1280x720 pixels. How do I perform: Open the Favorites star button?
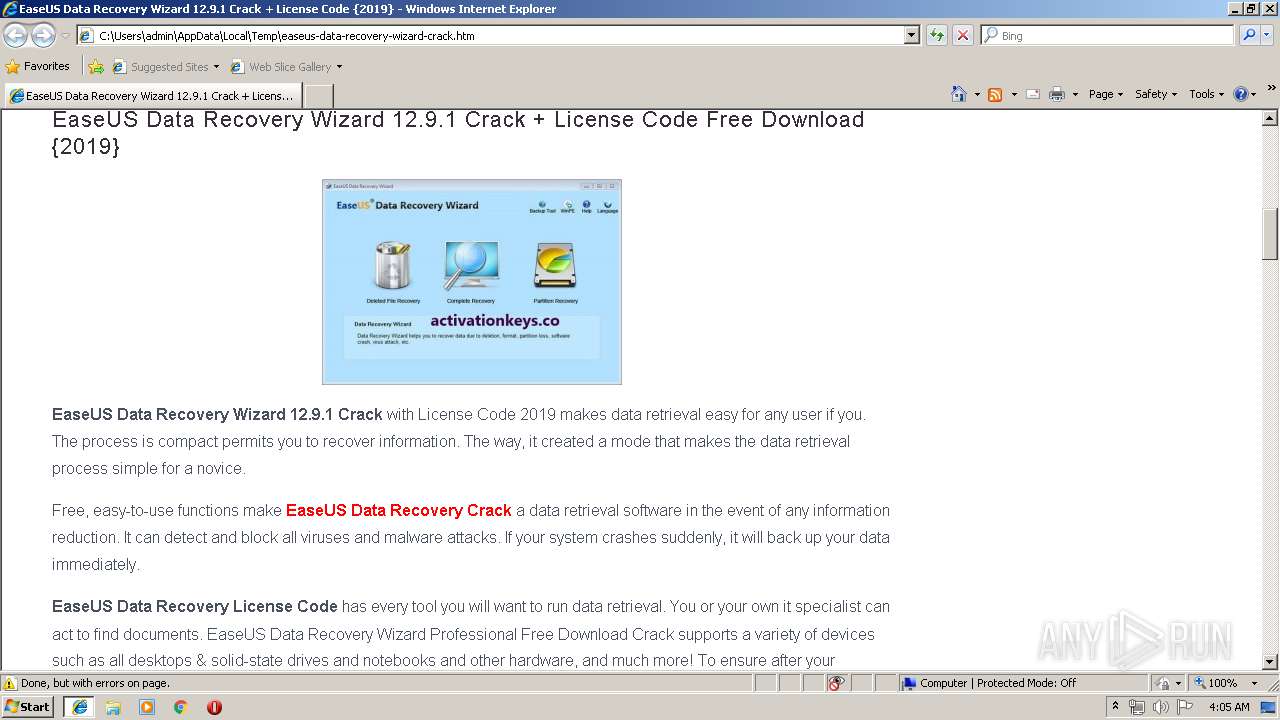pyautogui.click(x=38, y=66)
